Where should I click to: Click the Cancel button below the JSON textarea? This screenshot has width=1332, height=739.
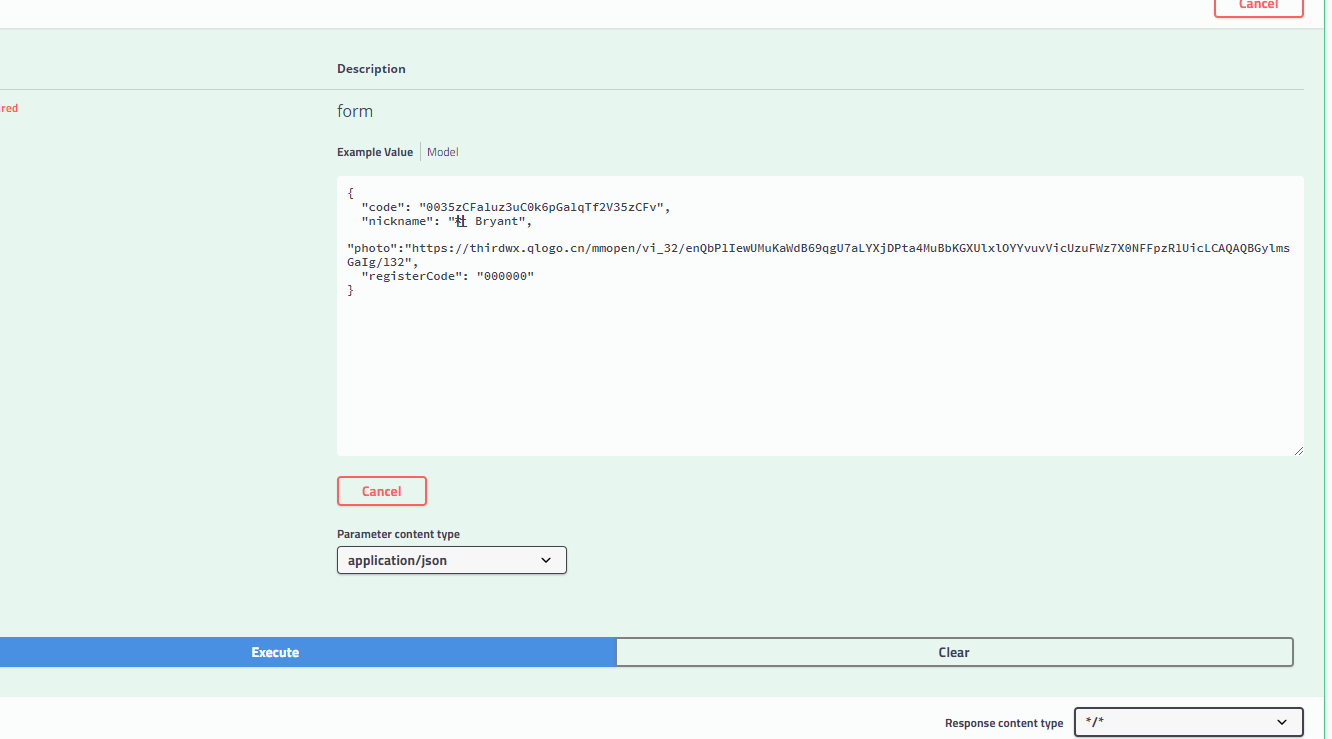[382, 491]
